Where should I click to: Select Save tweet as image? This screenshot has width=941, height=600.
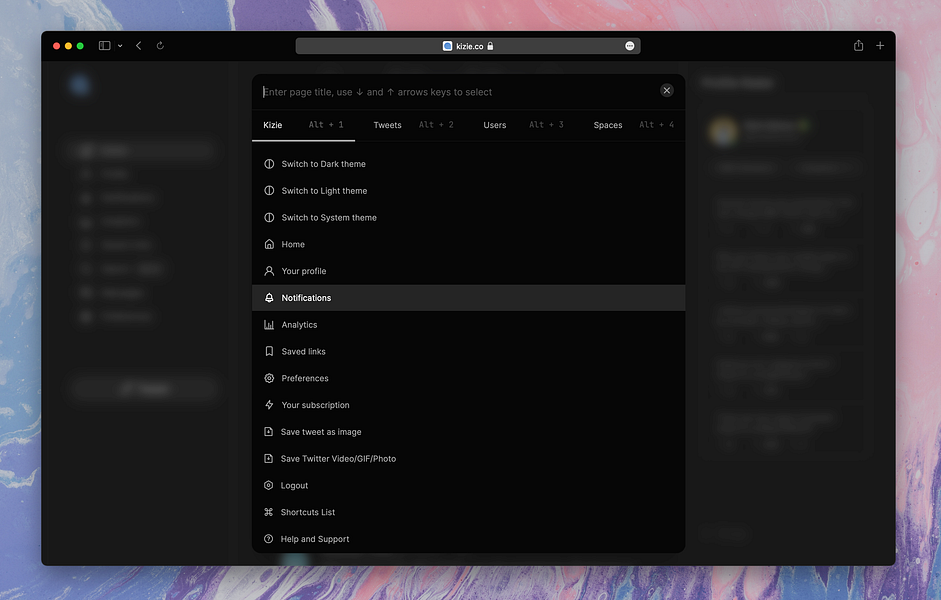point(468,431)
